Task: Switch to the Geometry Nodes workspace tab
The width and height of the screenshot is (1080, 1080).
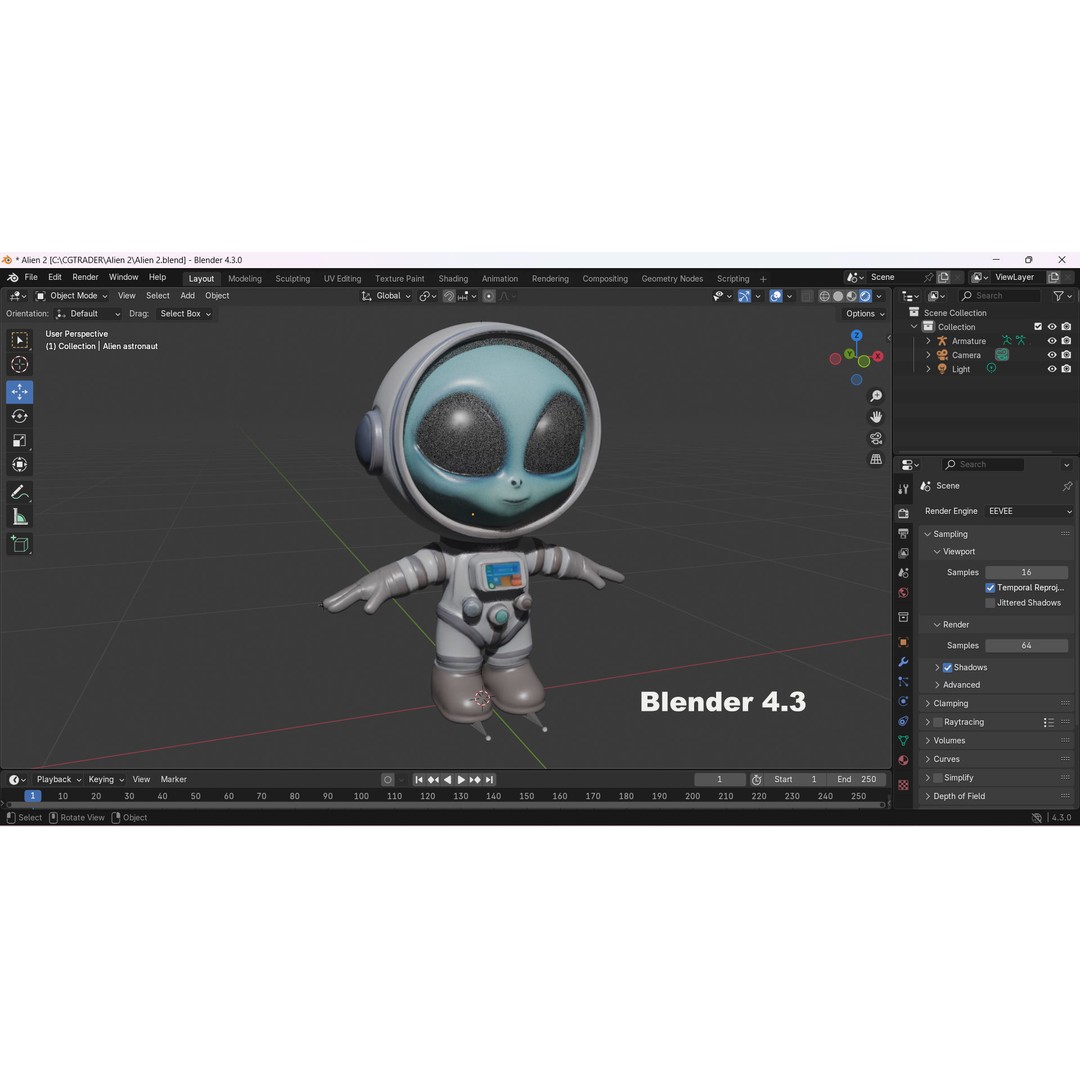Action: pos(672,279)
